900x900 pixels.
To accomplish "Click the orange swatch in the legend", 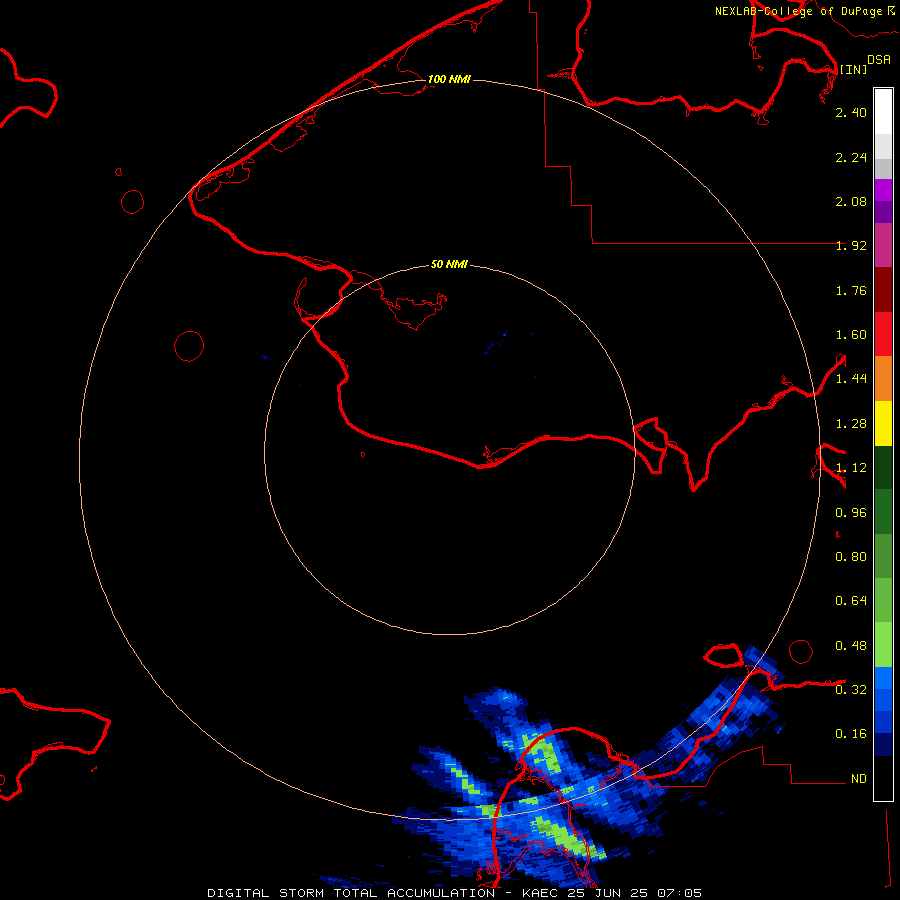I will [x=883, y=379].
